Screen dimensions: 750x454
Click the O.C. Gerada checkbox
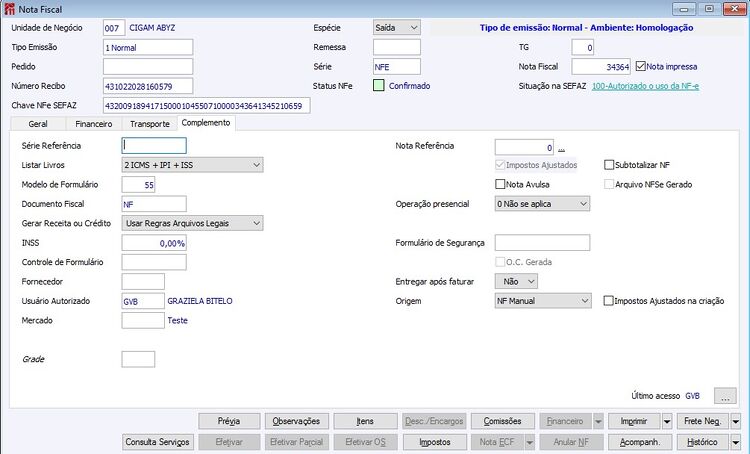click(500, 262)
